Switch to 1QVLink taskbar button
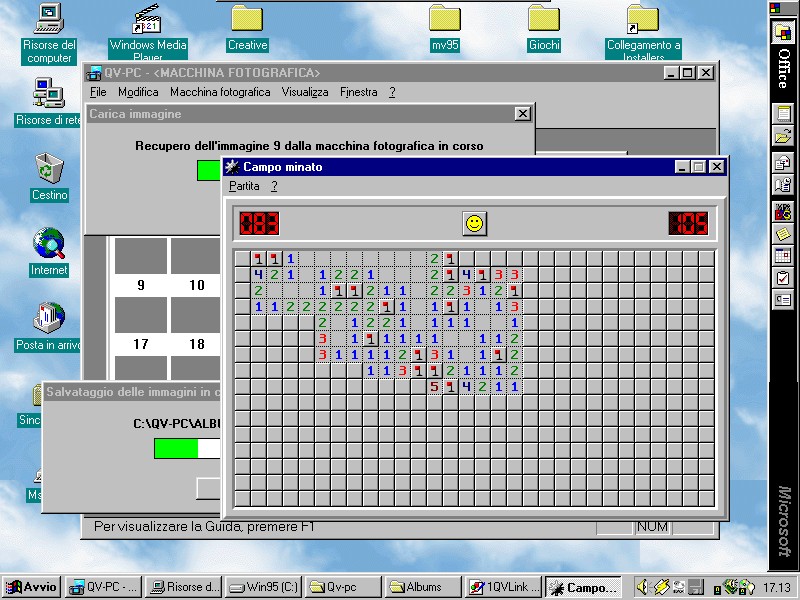The width and height of the screenshot is (800, 600). coord(503,587)
